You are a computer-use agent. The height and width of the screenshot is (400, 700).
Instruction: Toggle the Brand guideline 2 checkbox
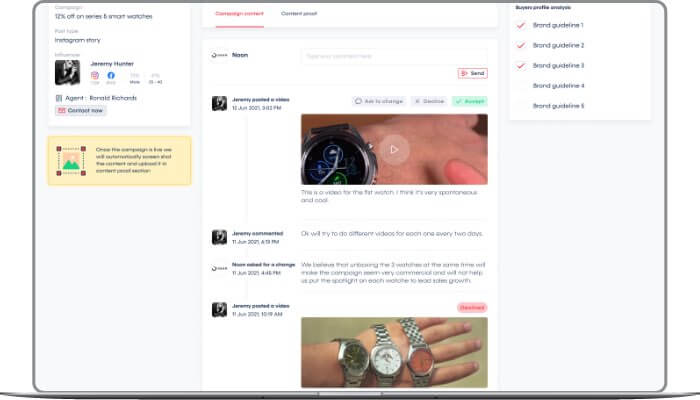518,45
